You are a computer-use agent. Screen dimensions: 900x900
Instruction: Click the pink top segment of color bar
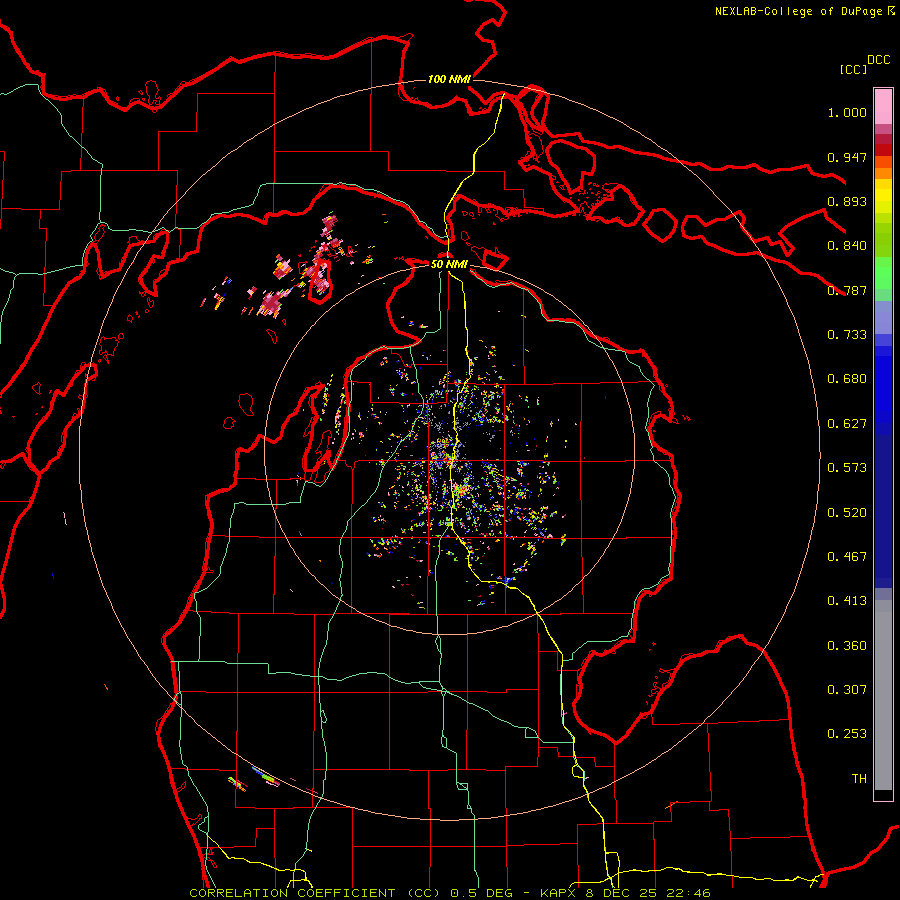[x=883, y=107]
